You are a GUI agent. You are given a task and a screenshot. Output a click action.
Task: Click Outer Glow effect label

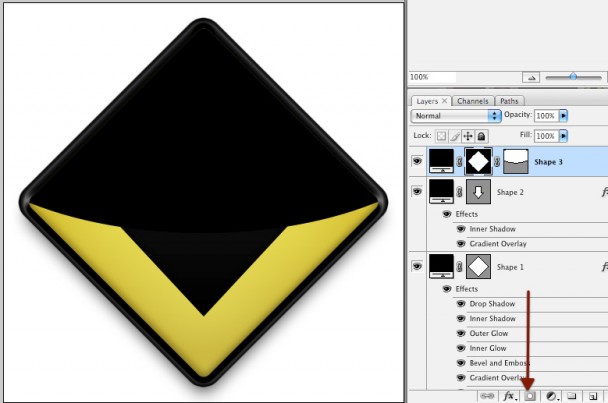489,333
